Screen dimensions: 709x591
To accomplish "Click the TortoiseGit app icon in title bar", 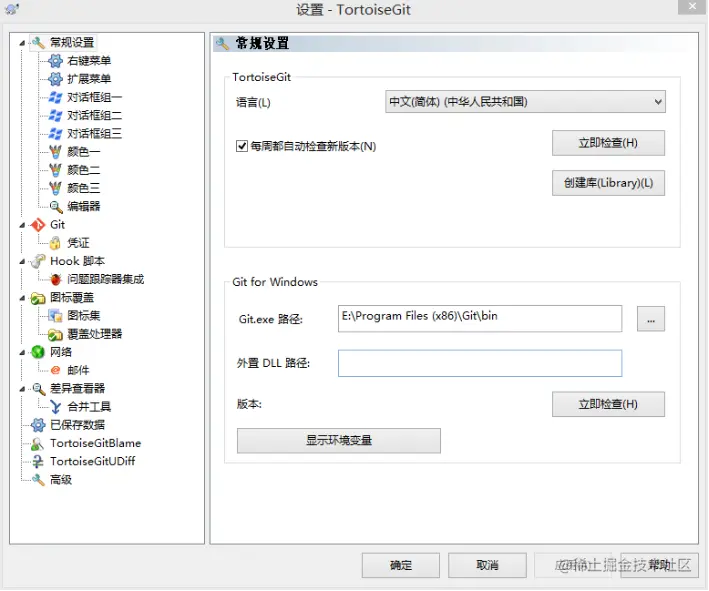I will [12, 9].
